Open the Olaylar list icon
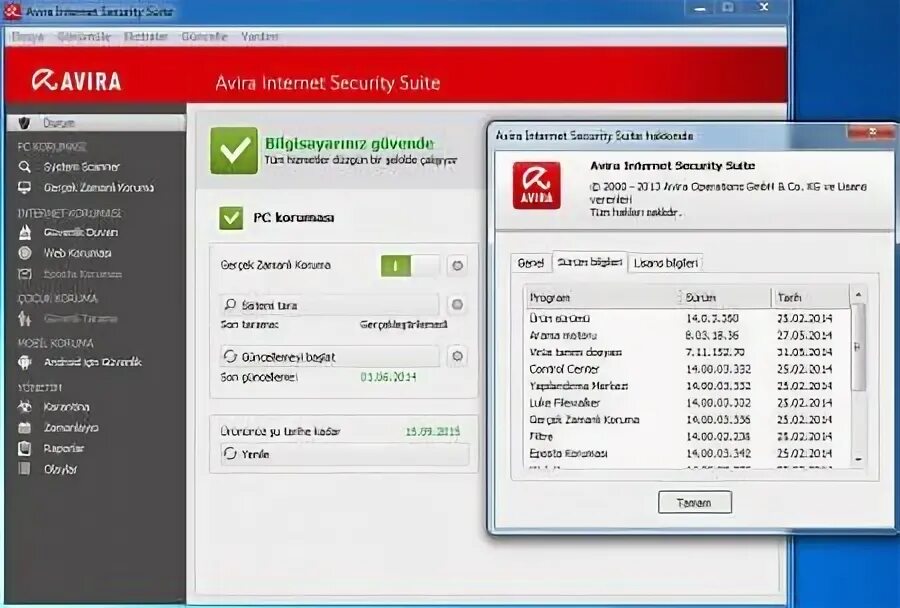Screen dimensions: 900x608 25,469
